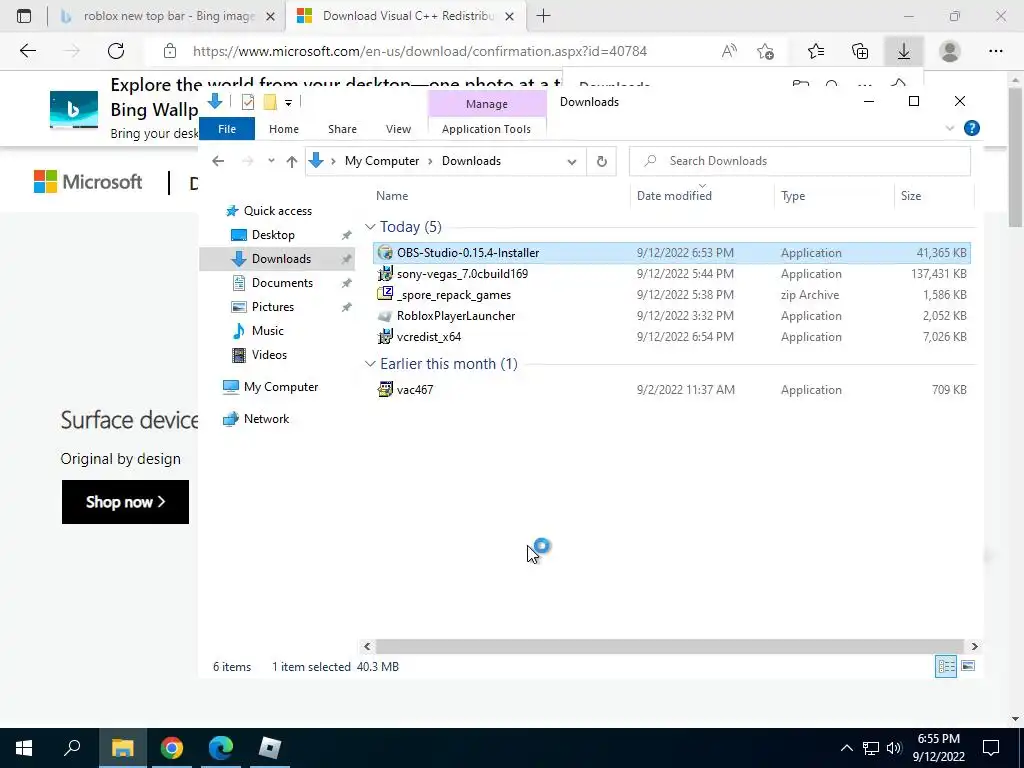This screenshot has width=1024, height=768.
Task: Open the Application Tools ribbon tab
Action: pyautogui.click(x=487, y=129)
